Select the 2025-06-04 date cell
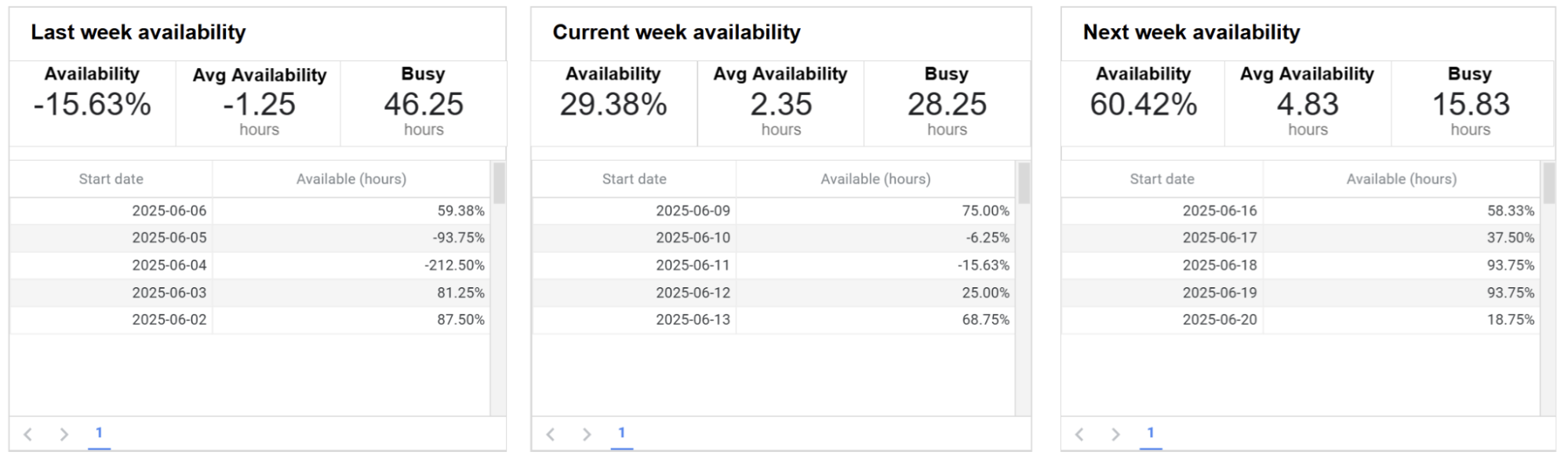Viewport: 1568px width, 463px height. pyautogui.click(x=111, y=265)
